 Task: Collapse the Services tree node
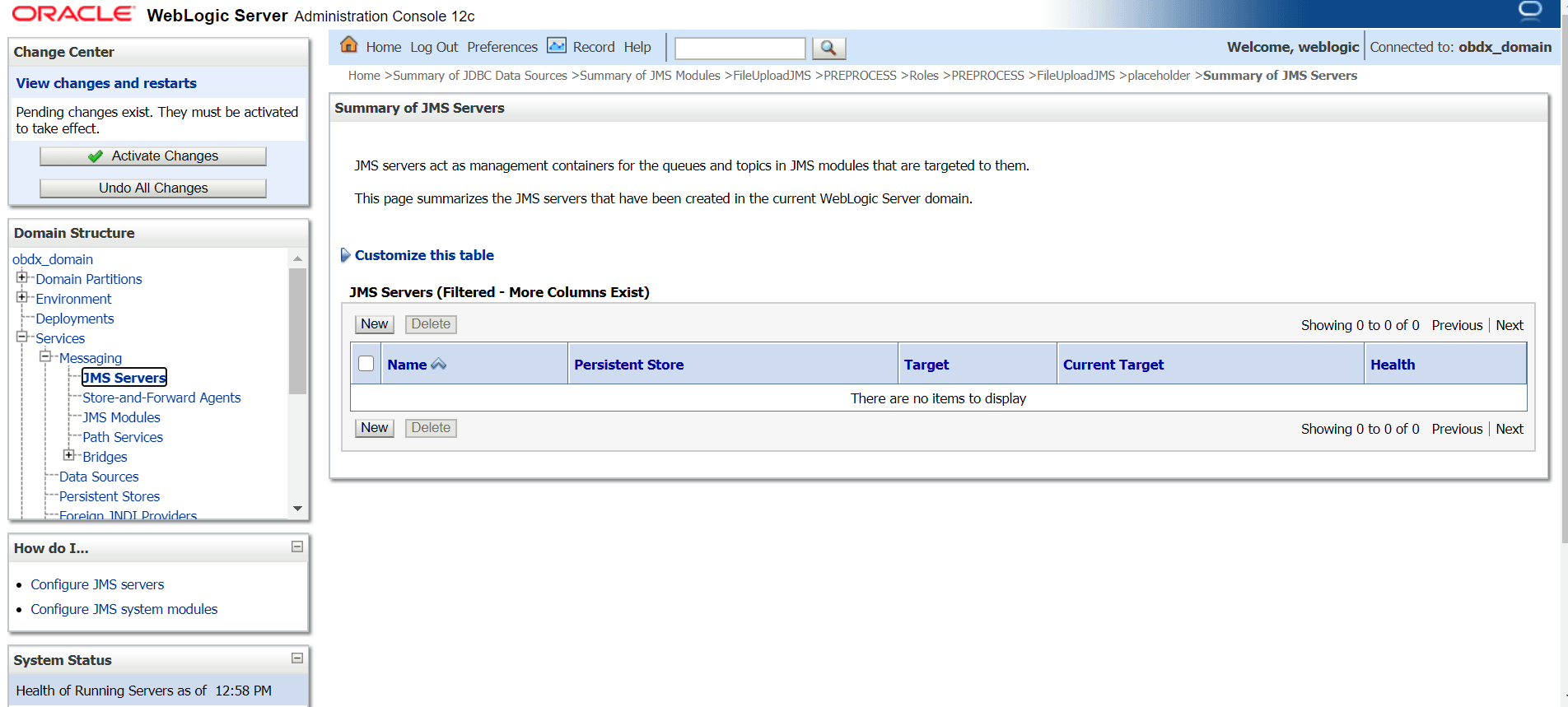22,337
